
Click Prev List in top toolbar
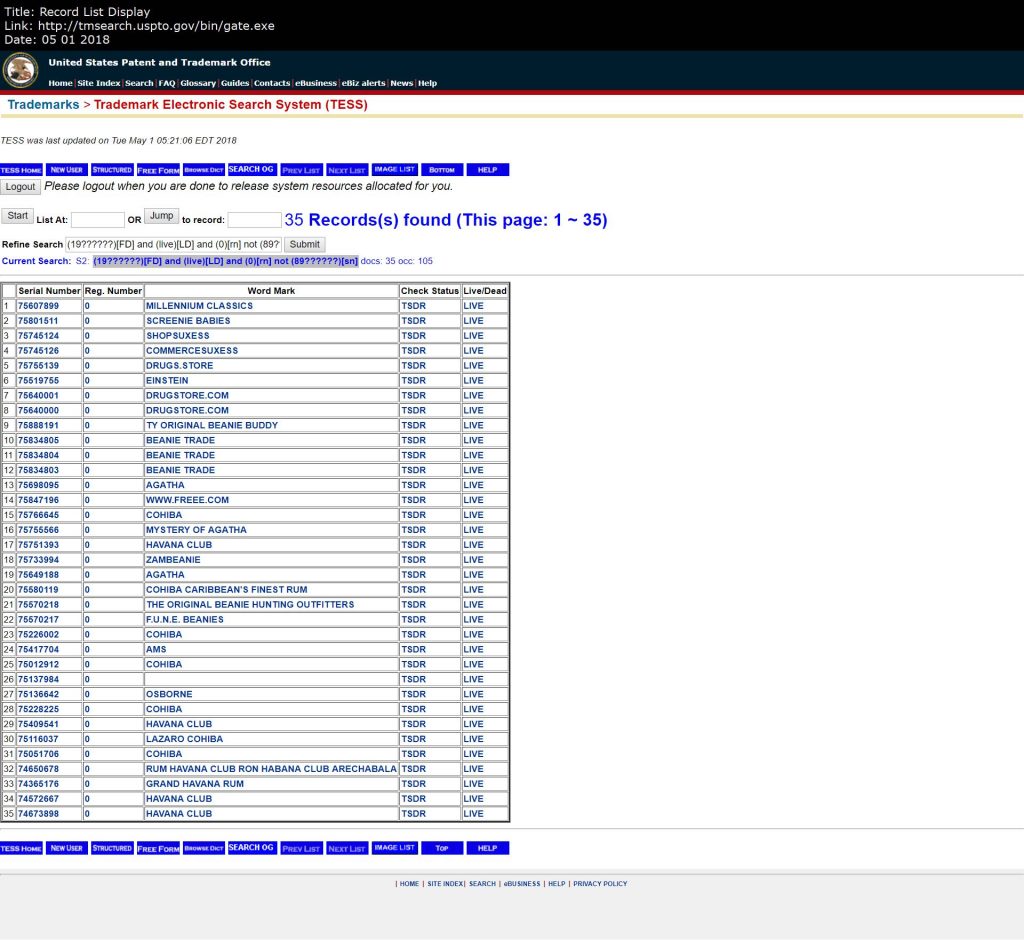(301, 170)
